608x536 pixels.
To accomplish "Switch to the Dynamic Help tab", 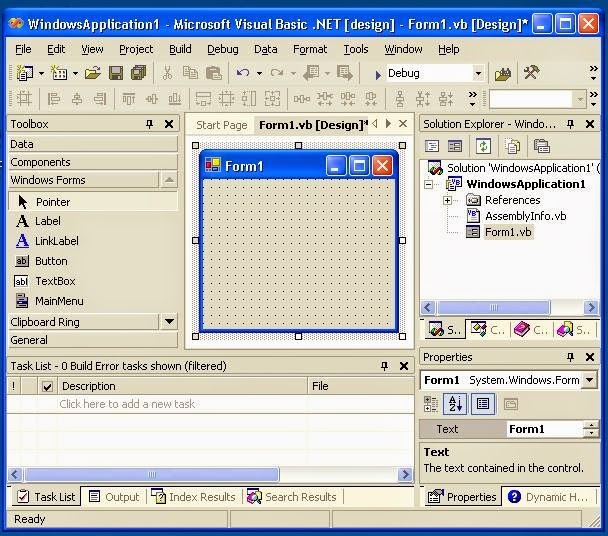I will [x=551, y=497].
